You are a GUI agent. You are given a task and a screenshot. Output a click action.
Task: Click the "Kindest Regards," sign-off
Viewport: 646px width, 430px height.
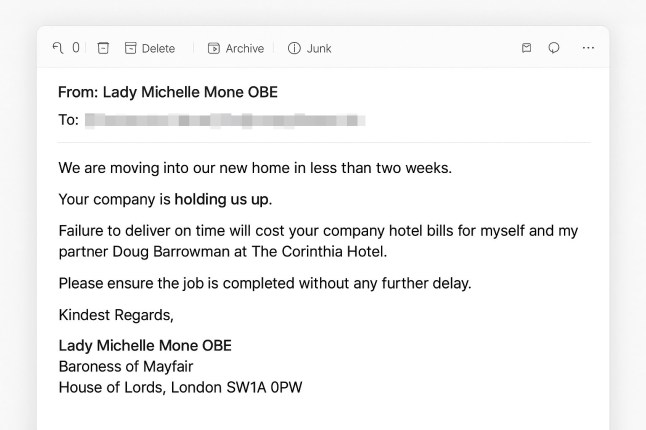pos(116,315)
